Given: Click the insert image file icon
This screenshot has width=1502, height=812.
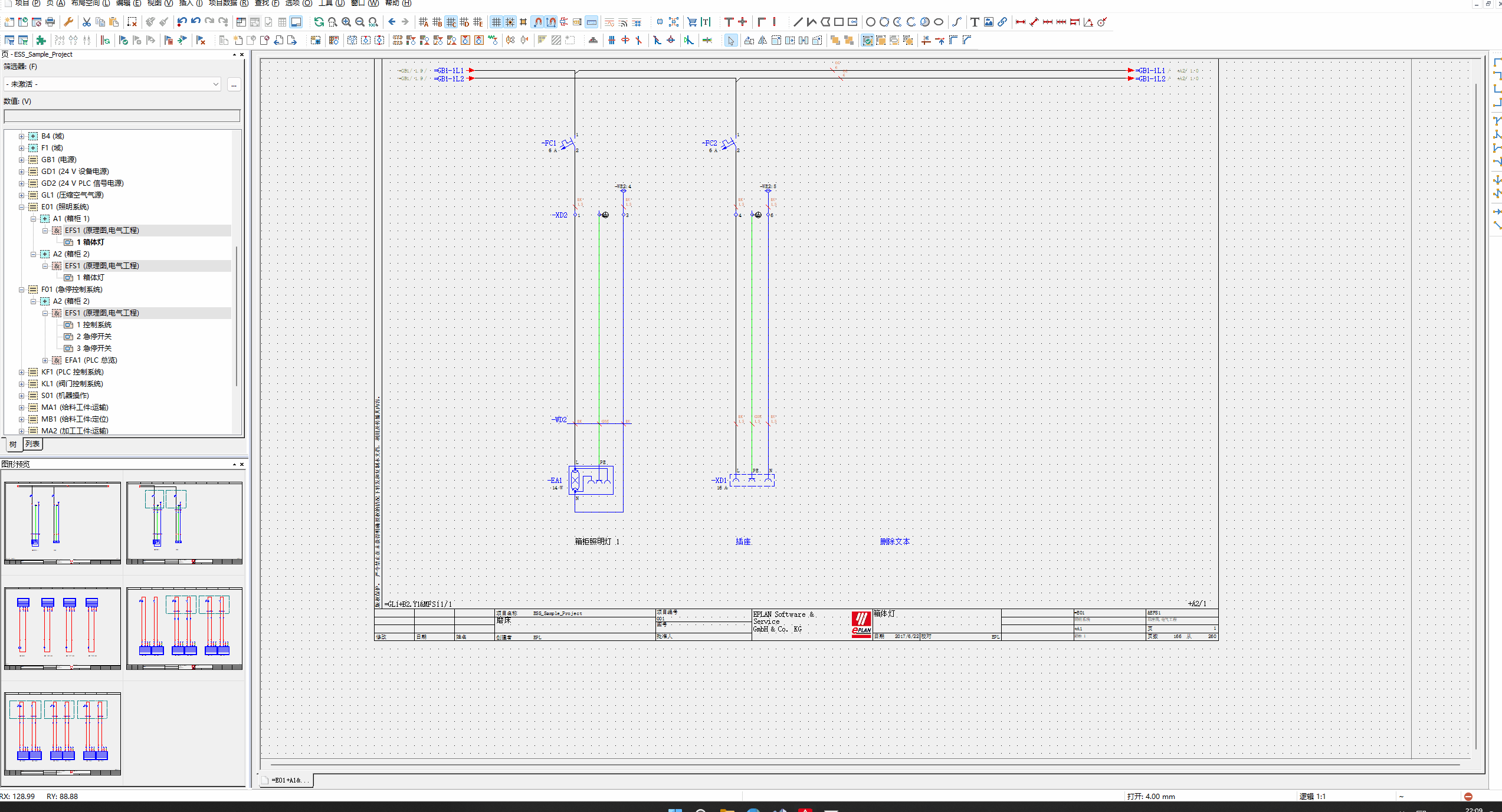Looking at the screenshot, I should (989, 22).
